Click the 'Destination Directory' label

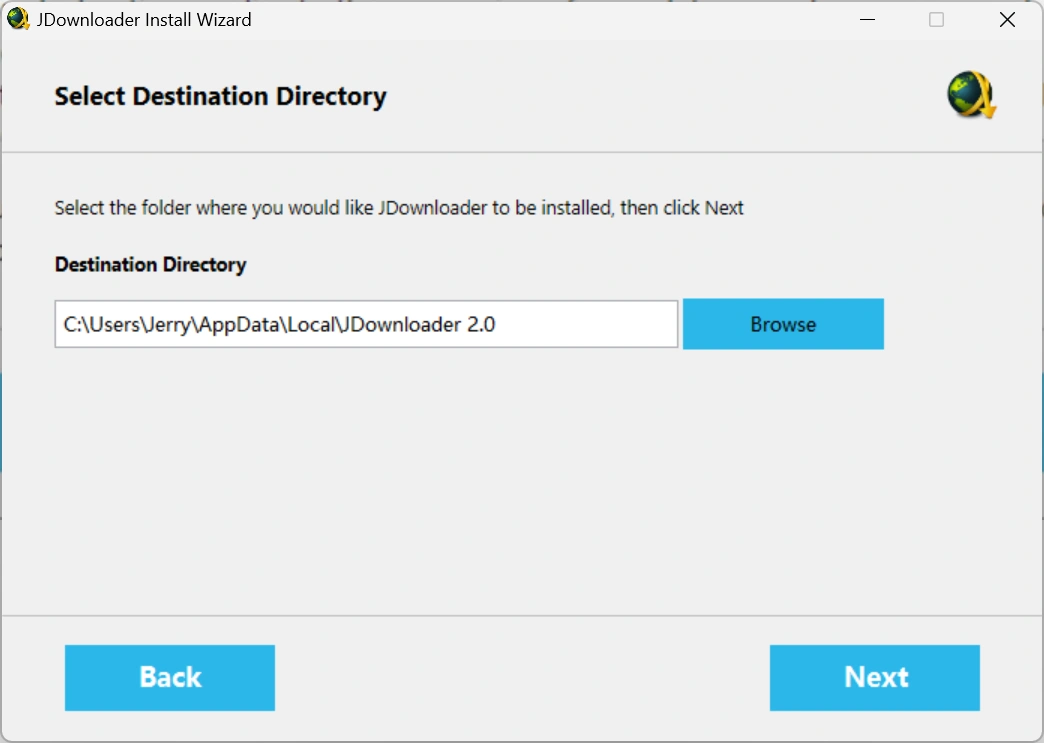[x=150, y=264]
